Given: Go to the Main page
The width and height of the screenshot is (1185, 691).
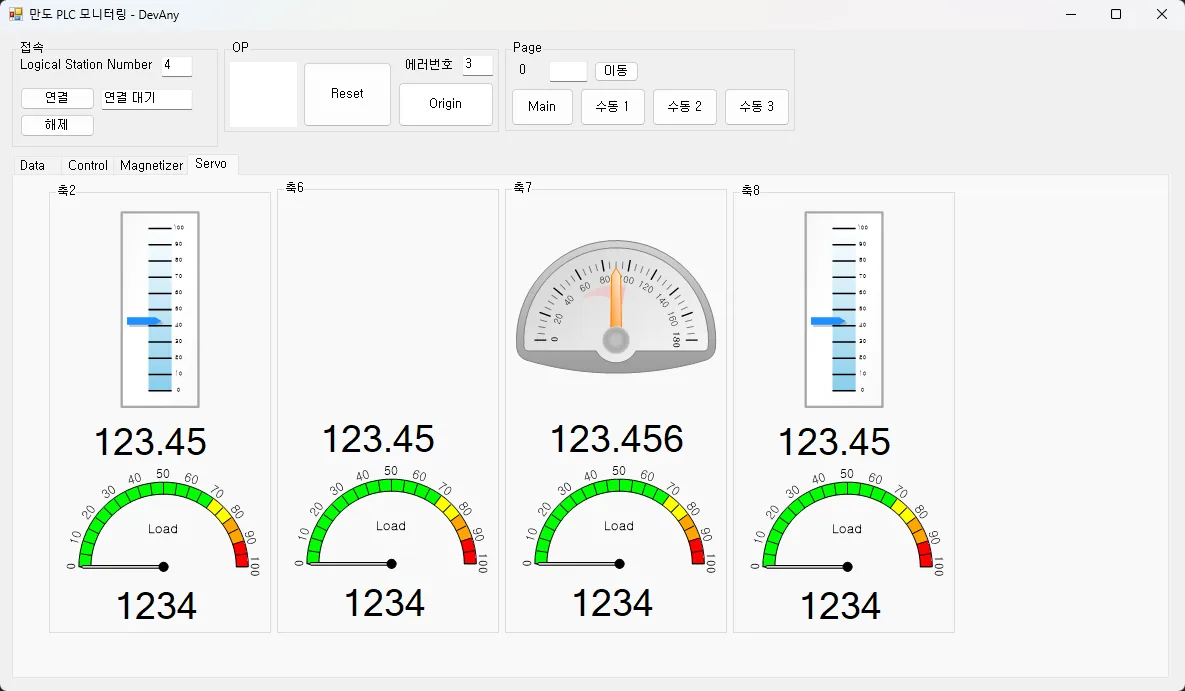Looking at the screenshot, I should (x=542, y=107).
